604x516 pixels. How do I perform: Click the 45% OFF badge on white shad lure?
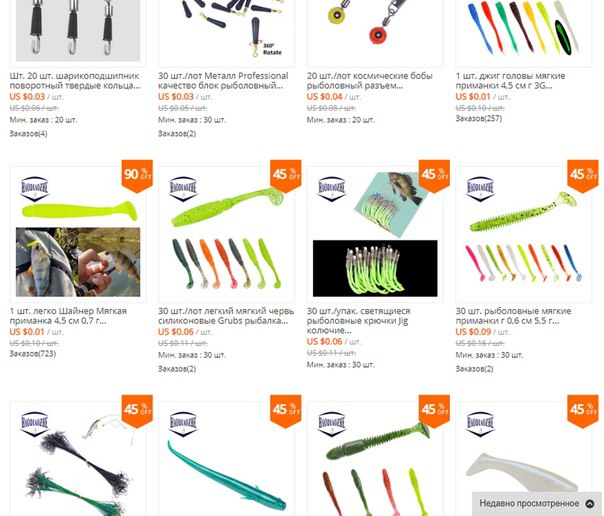pos(583,411)
